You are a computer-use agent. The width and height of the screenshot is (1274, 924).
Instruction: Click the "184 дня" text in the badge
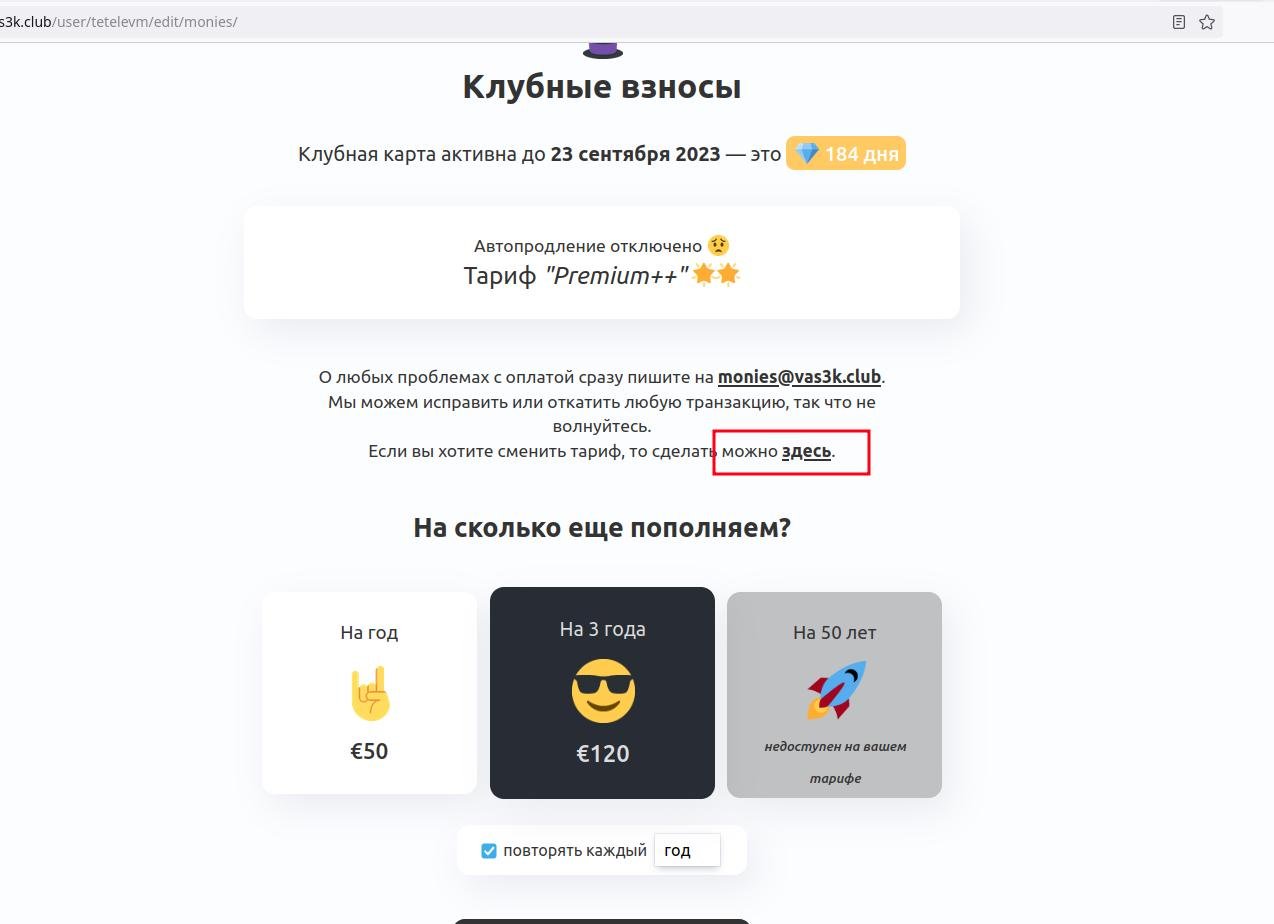click(861, 154)
